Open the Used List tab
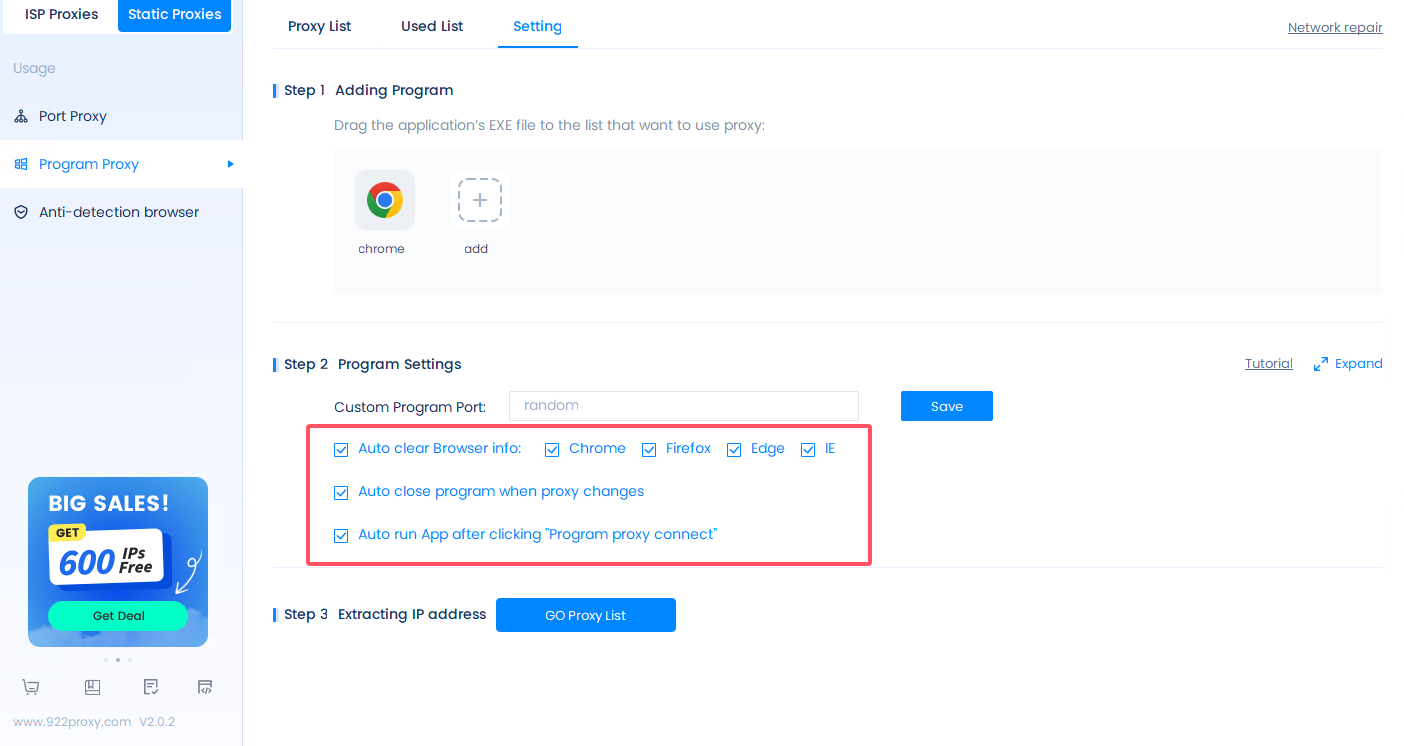This screenshot has width=1404, height=746. pyautogui.click(x=432, y=26)
